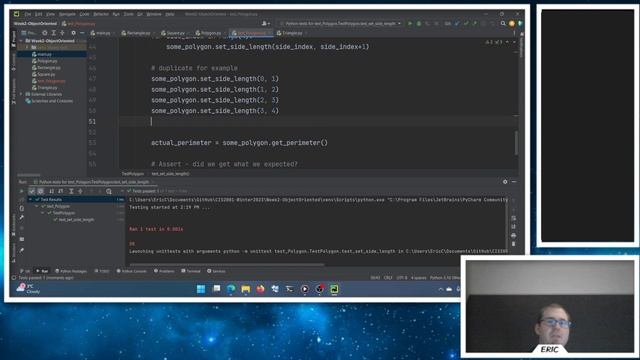This screenshot has width=640, height=360.
Task: Click the pin tab icon in the Run sidebar
Action: tap(22, 250)
